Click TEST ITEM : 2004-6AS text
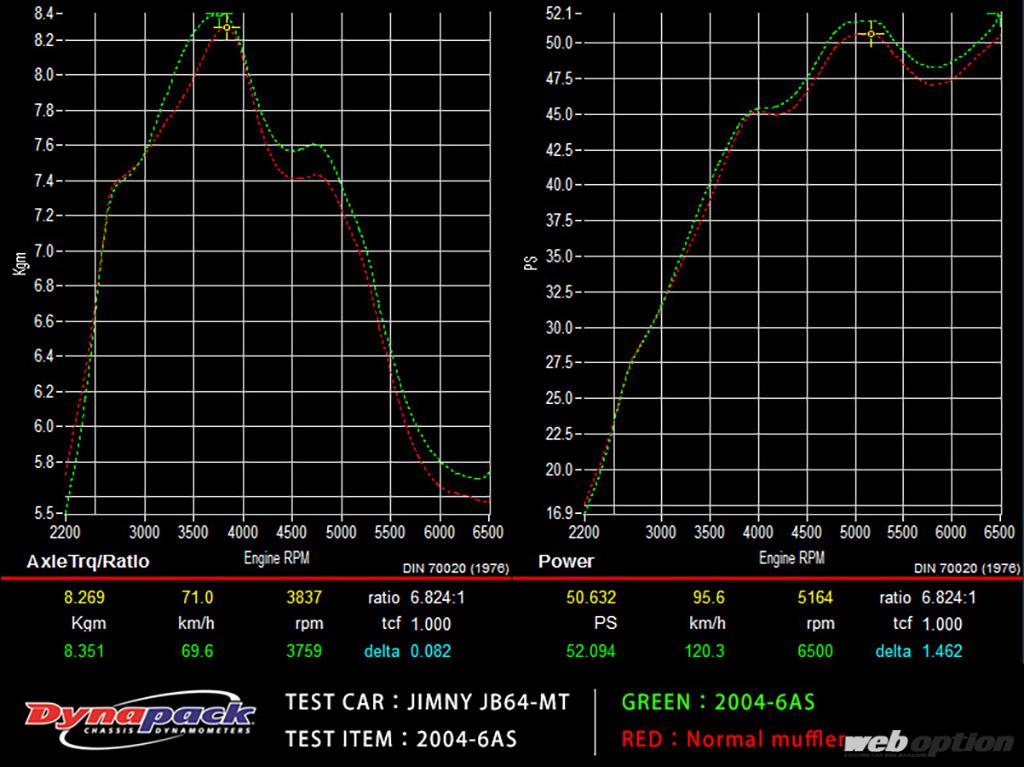This screenshot has height=767, width=1024. (401, 740)
